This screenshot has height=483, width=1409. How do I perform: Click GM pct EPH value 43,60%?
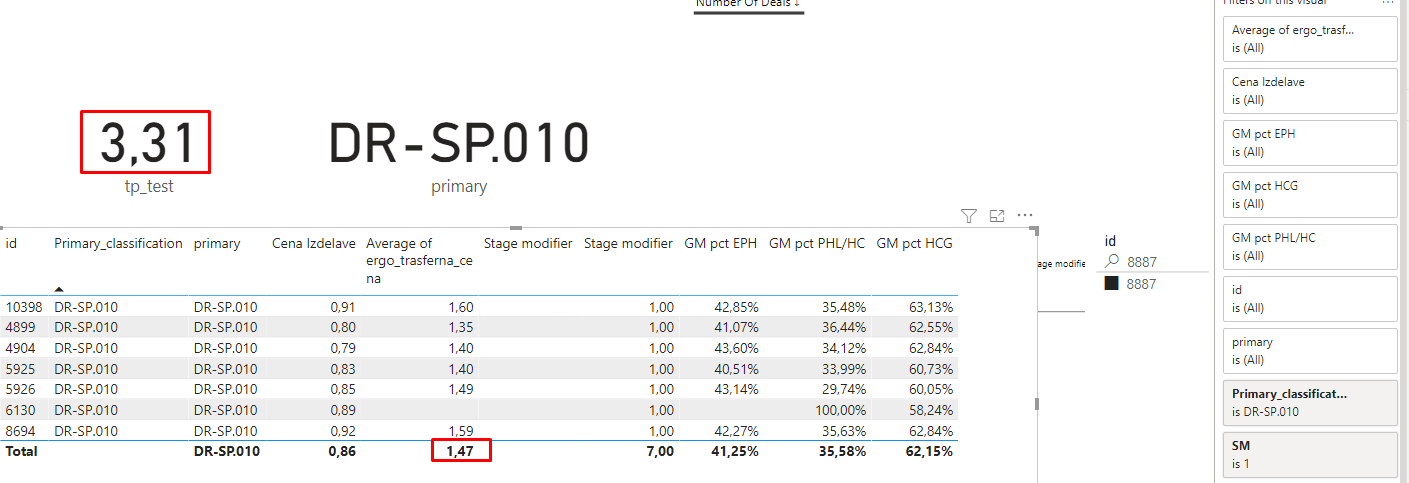click(x=735, y=348)
